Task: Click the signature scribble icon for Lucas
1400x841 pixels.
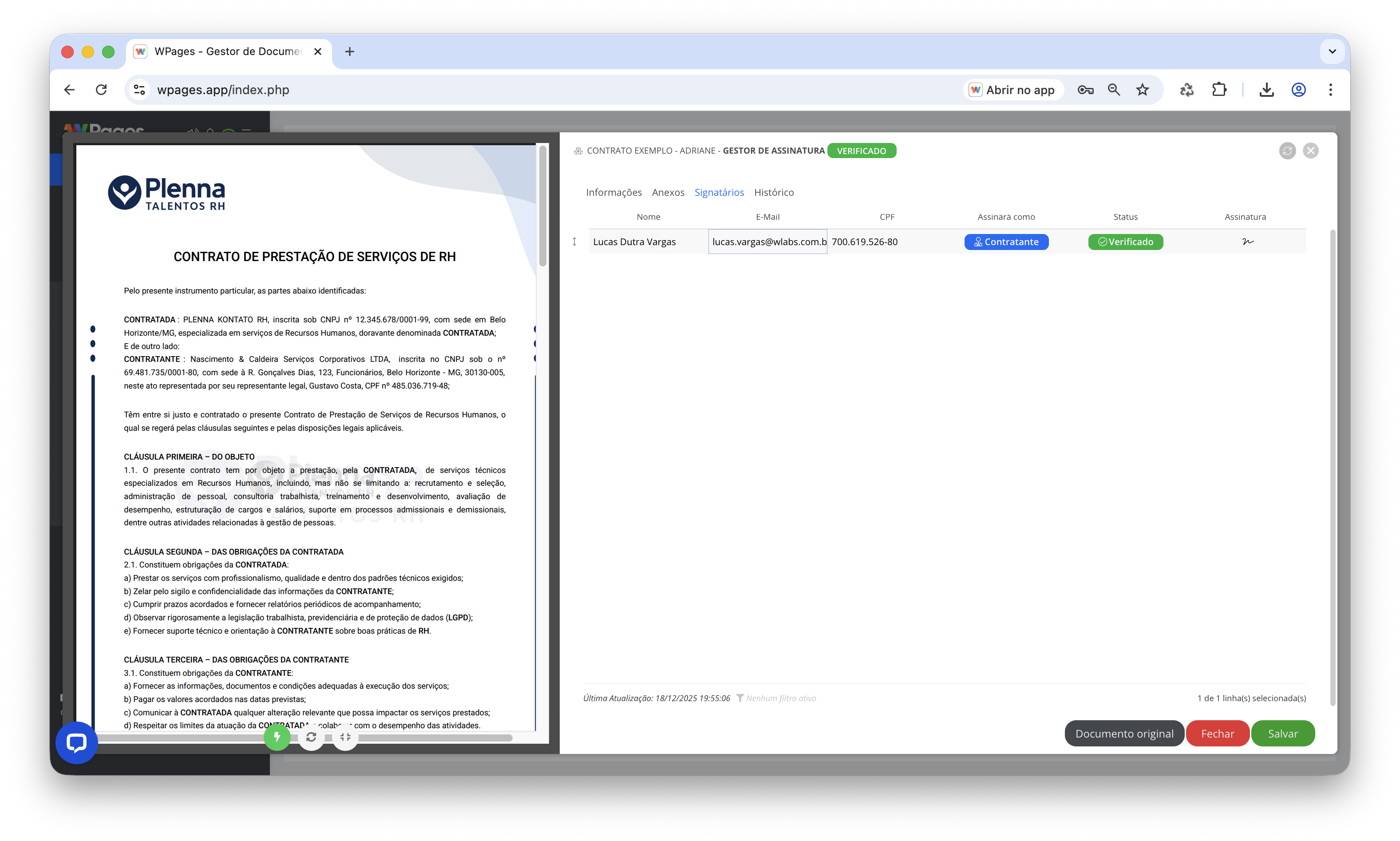Action: click(x=1248, y=242)
